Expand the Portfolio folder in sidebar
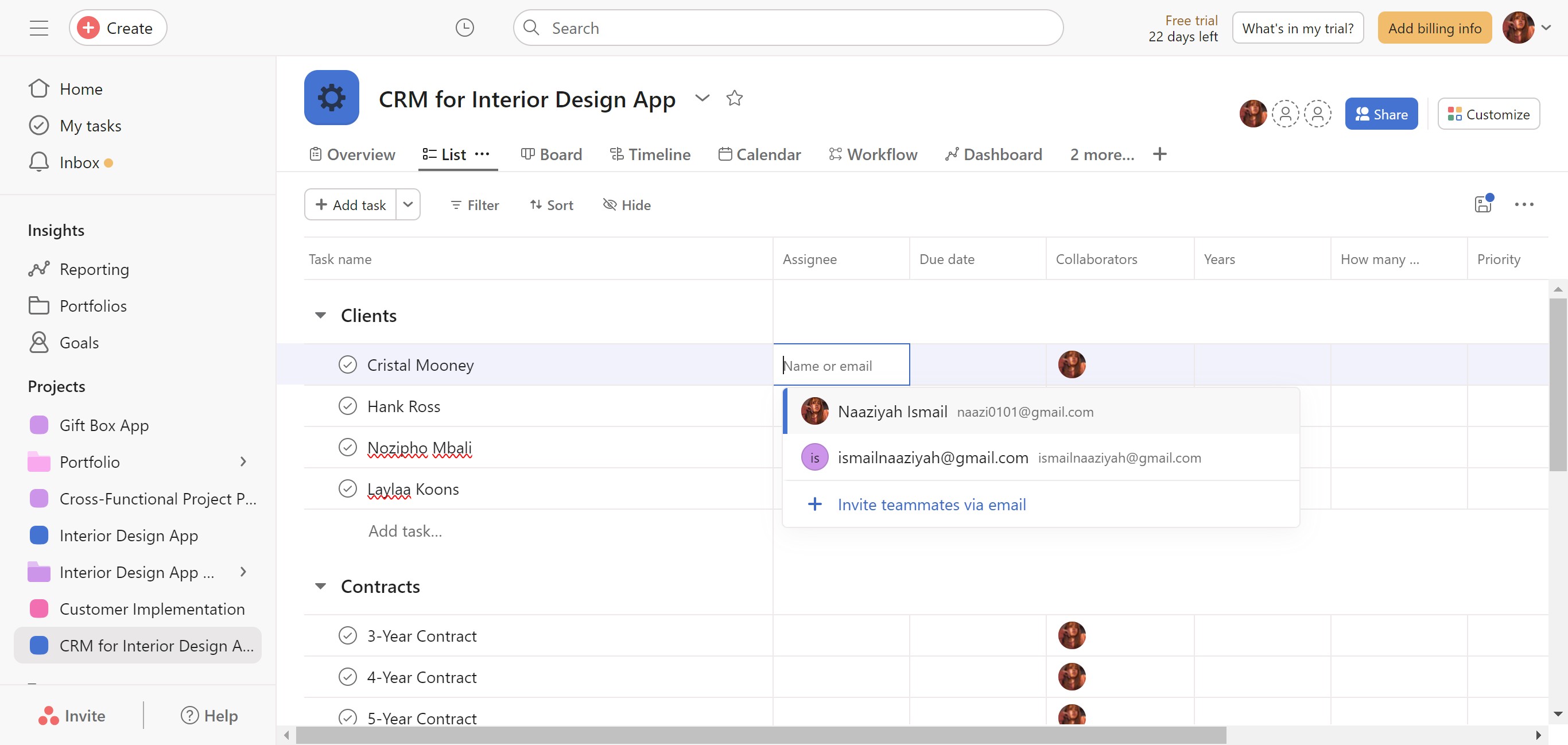 243,461
